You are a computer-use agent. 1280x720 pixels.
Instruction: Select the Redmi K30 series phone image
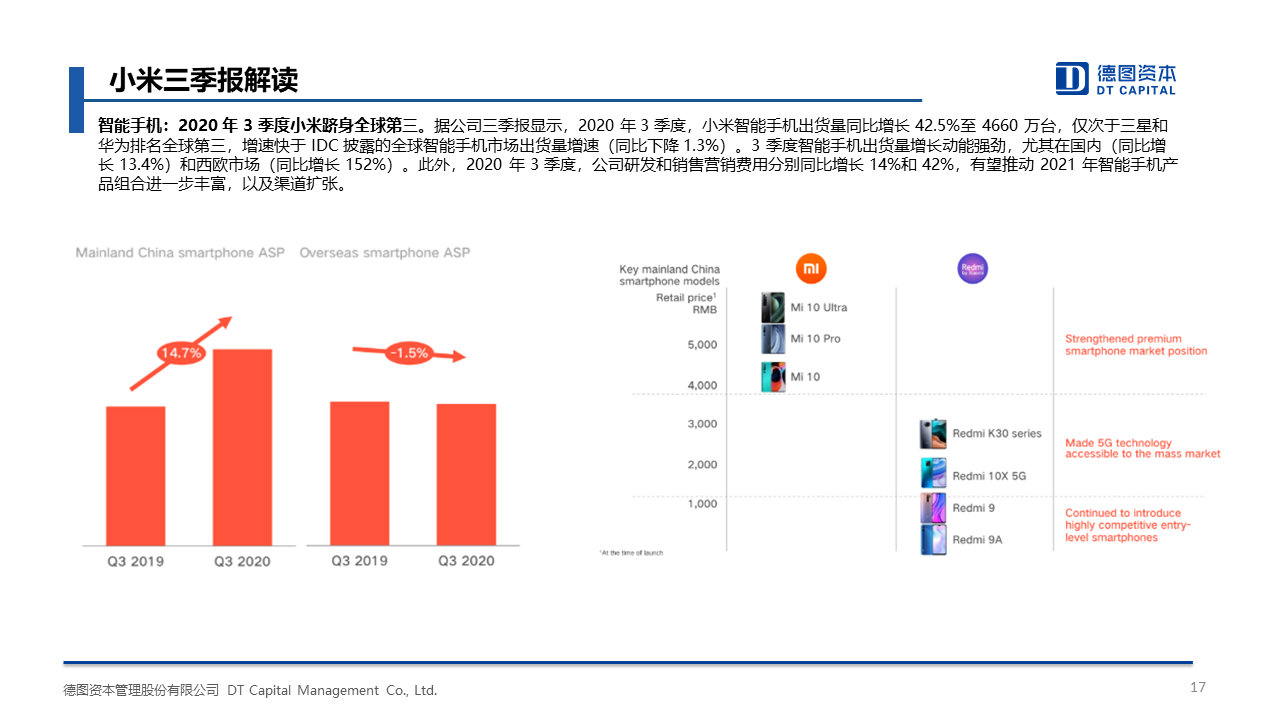tap(933, 434)
